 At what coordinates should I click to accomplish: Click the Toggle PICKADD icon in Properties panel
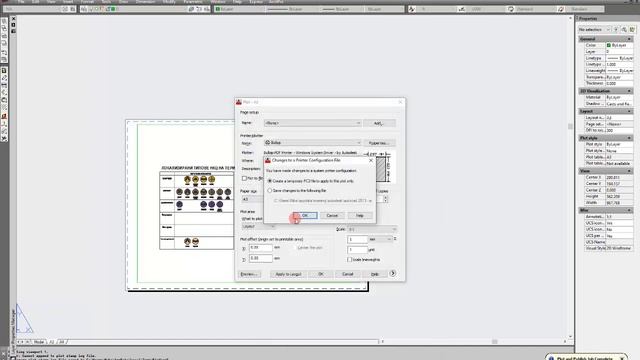pyautogui.click(x=616, y=29)
